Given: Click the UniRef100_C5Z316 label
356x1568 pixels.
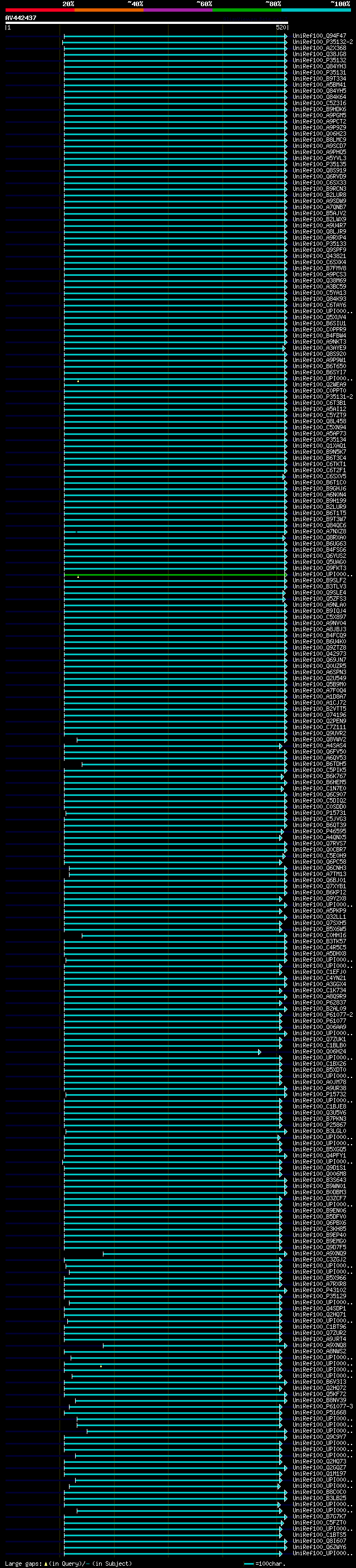Looking at the screenshot, I should [319, 103].
